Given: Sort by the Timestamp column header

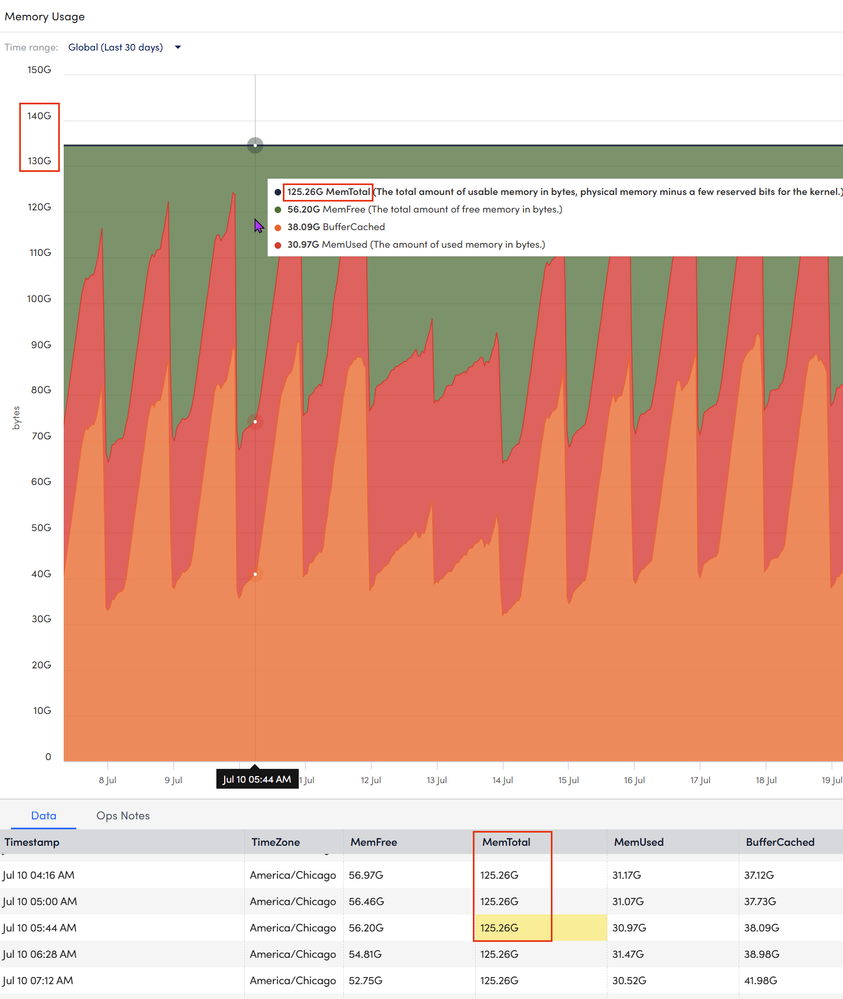Looking at the screenshot, I should tap(32, 842).
